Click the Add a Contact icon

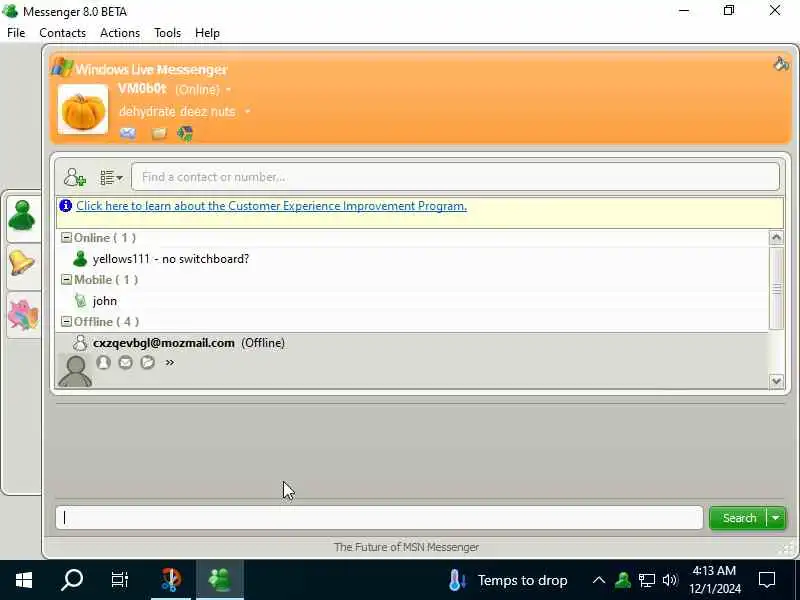point(74,177)
